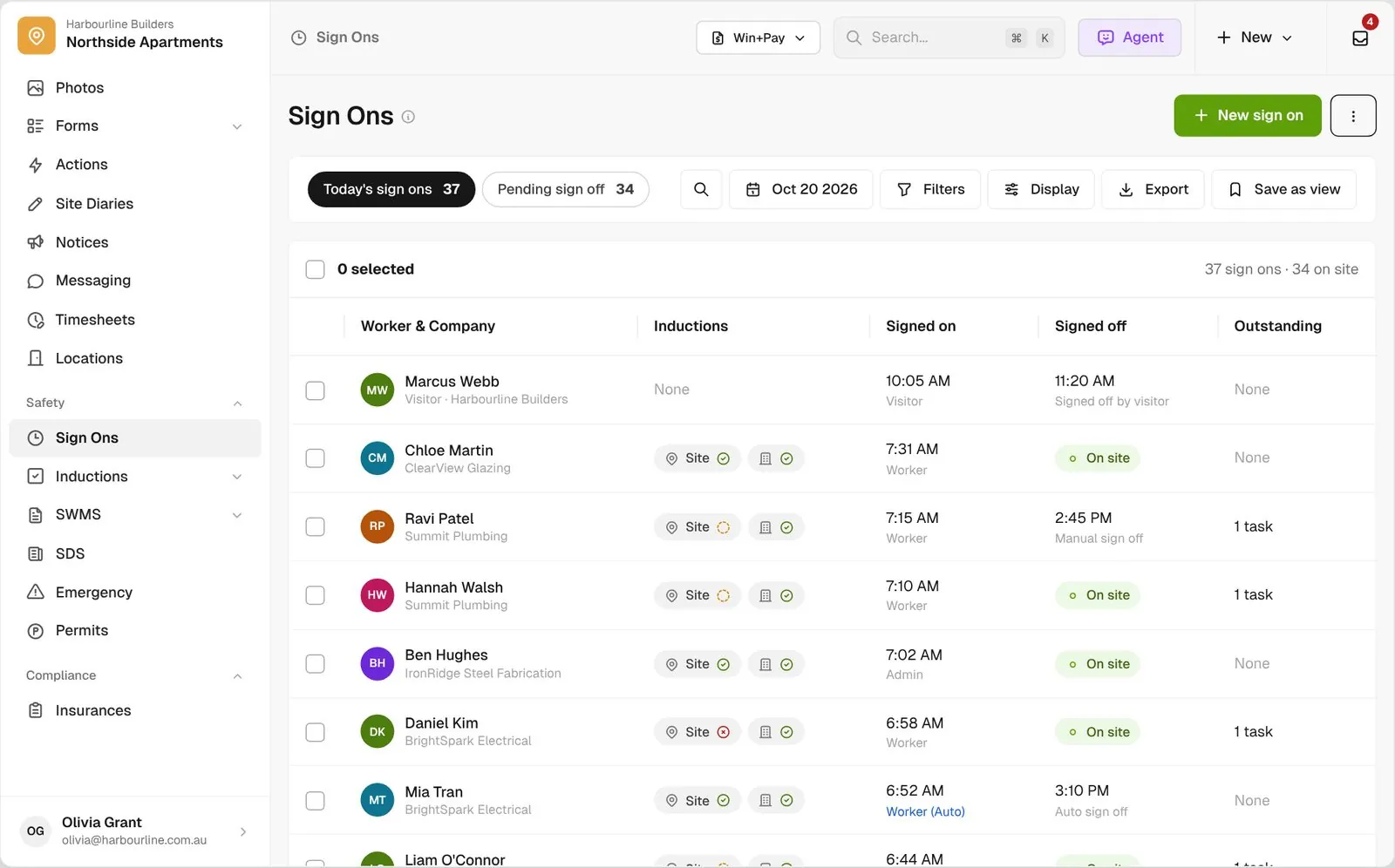
Task: Click Daniel Kim's failed Site induction badge
Action: point(697,732)
